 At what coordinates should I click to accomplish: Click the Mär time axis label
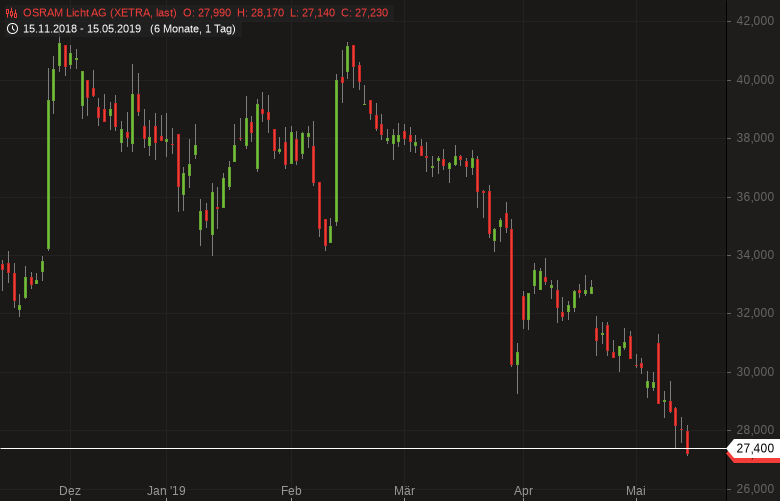pyautogui.click(x=404, y=491)
